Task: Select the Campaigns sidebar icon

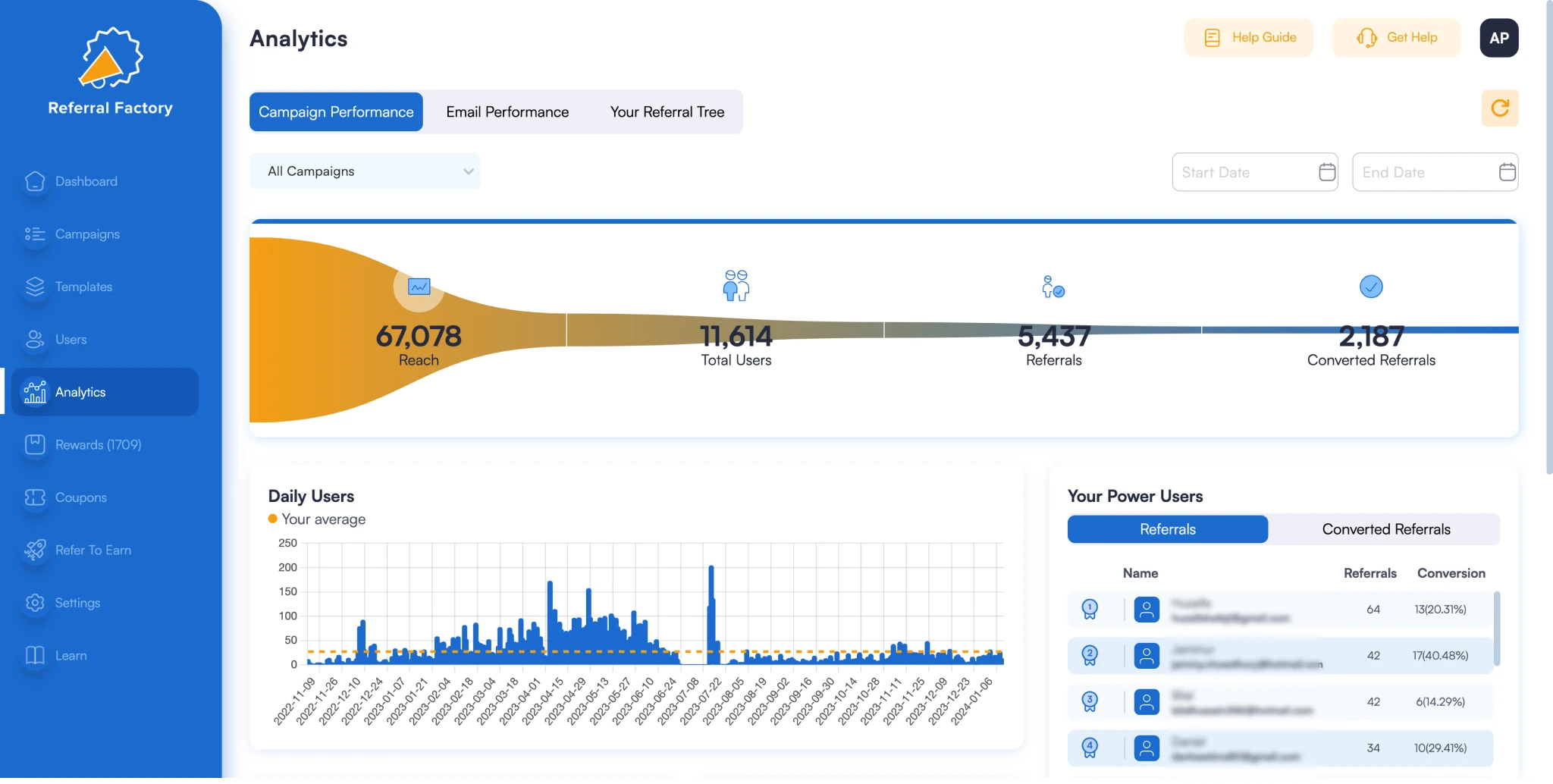Action: (x=35, y=234)
